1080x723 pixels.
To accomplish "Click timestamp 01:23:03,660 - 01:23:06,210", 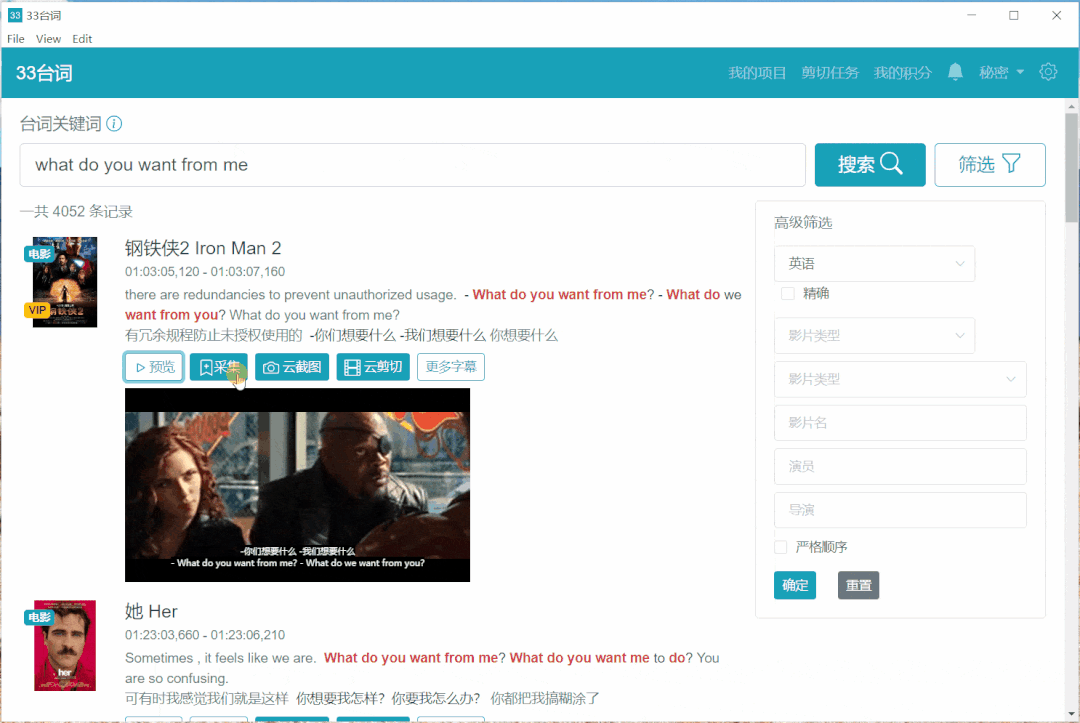I will [205, 635].
